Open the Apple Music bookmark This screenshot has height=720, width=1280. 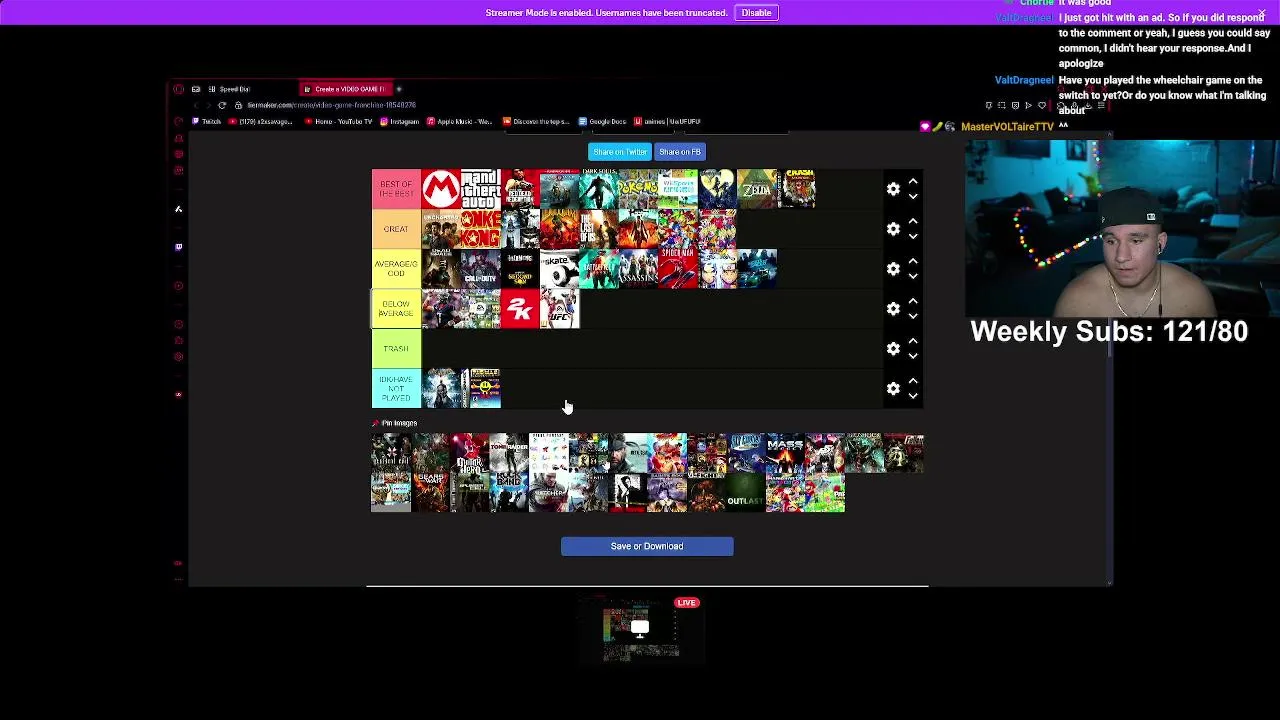point(460,122)
